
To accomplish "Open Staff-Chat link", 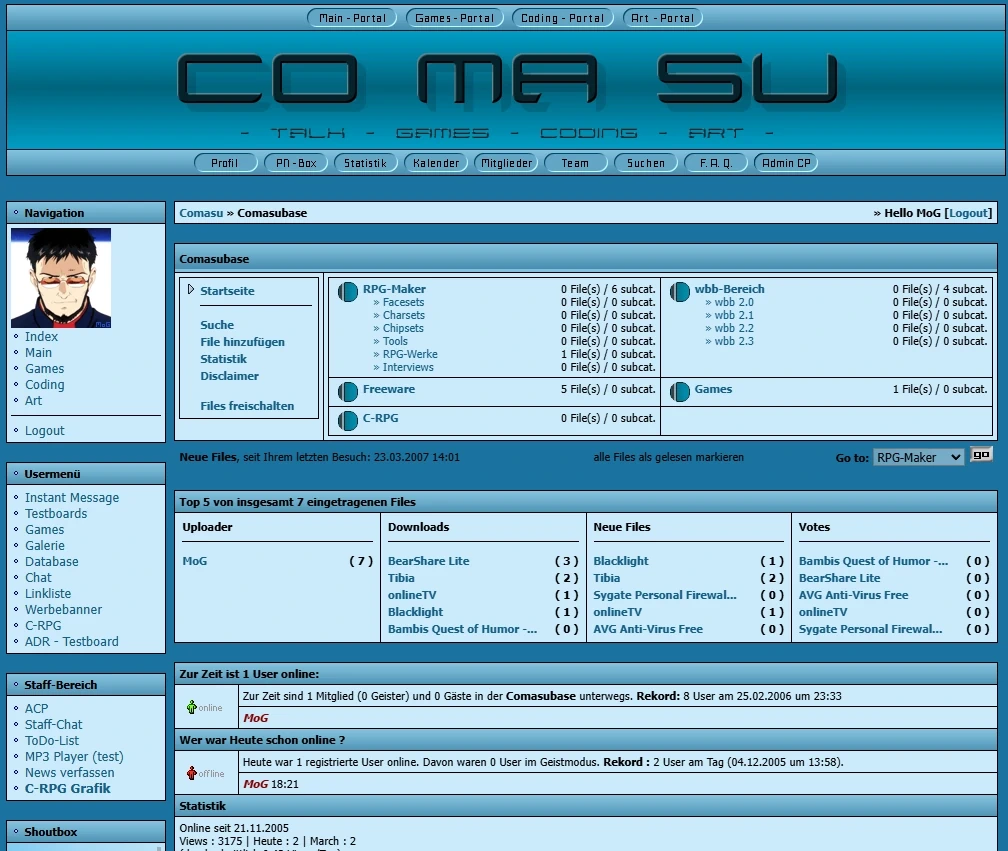I will [53, 724].
